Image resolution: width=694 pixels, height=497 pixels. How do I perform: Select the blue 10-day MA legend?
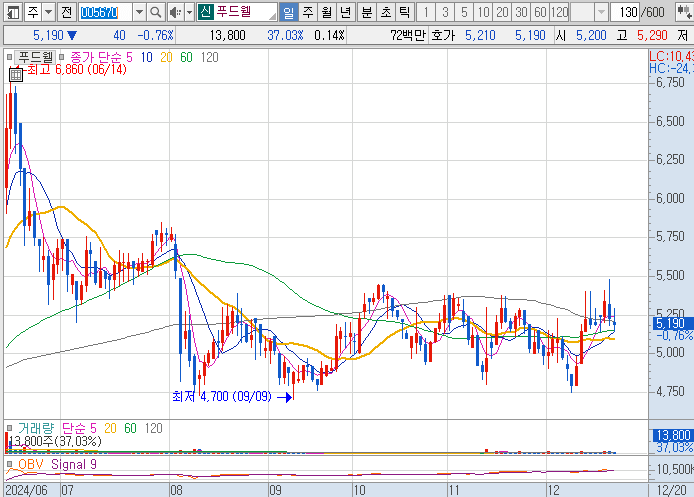pyautogui.click(x=147, y=57)
